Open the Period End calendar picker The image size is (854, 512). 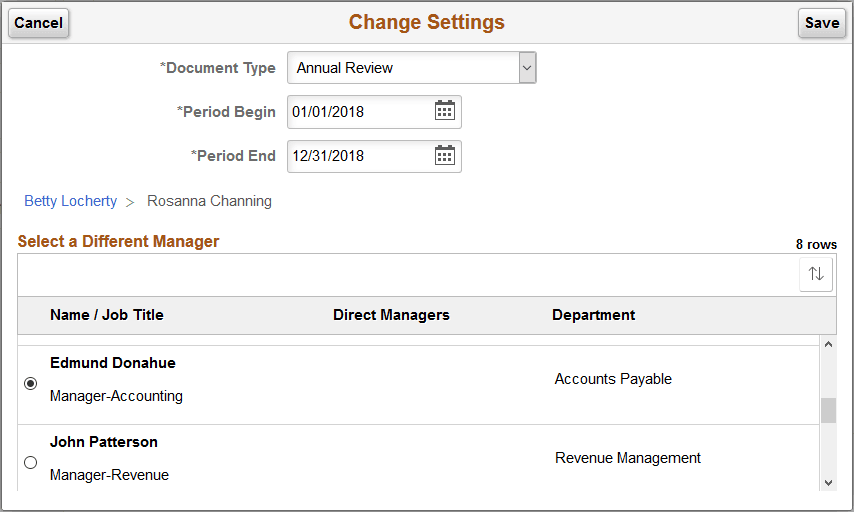click(x=445, y=155)
